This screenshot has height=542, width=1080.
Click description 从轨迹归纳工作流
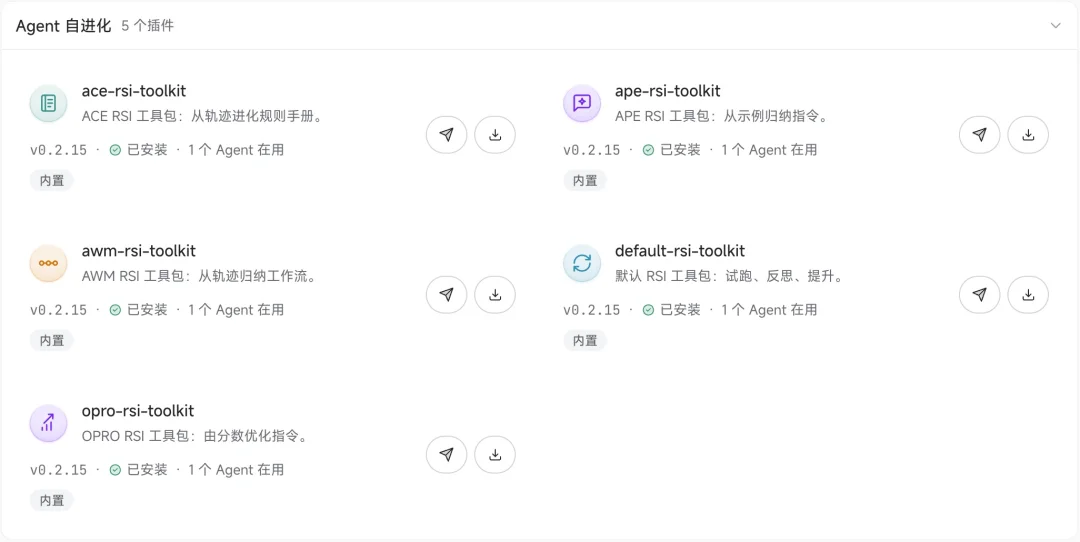257,276
